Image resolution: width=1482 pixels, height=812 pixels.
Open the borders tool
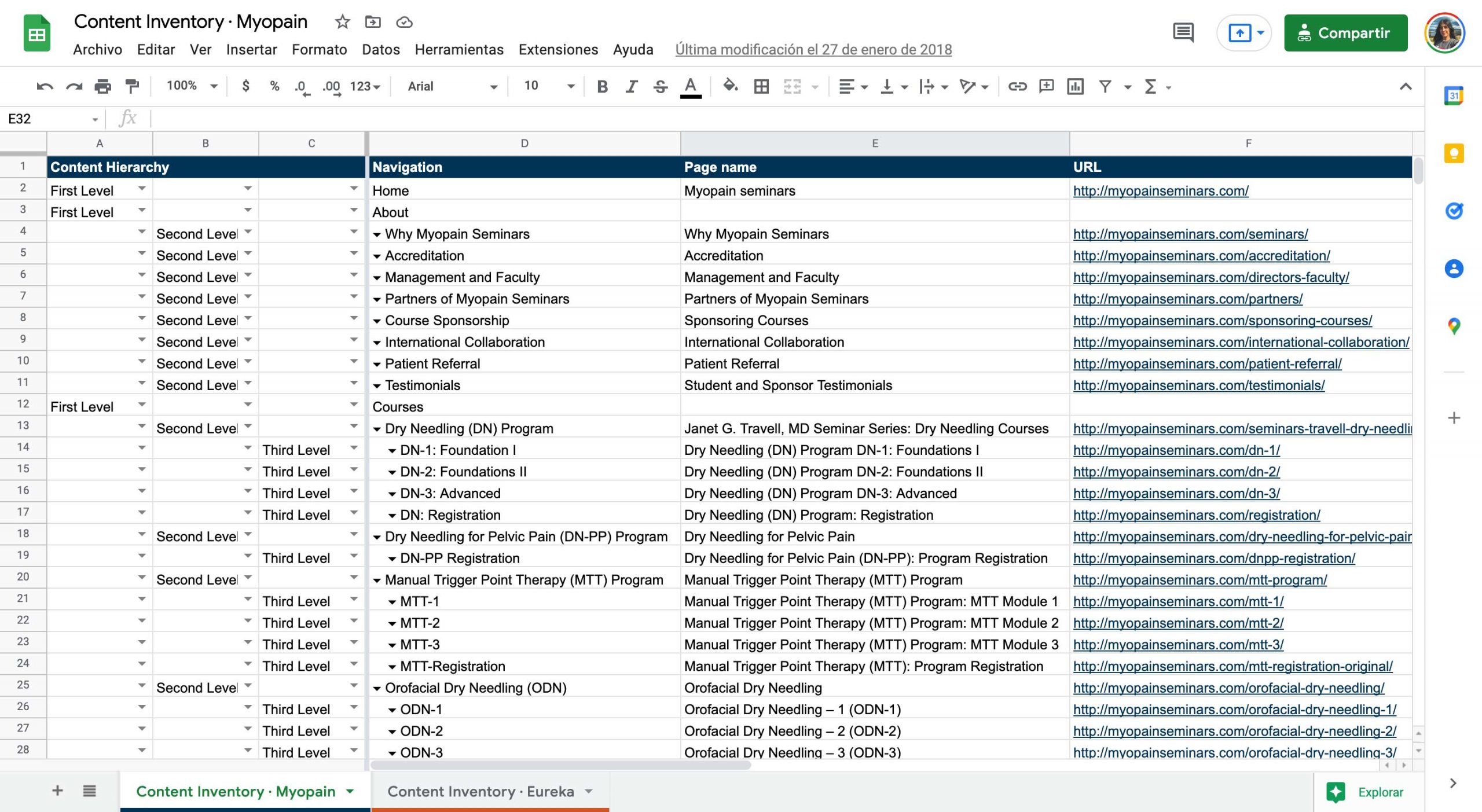point(761,86)
